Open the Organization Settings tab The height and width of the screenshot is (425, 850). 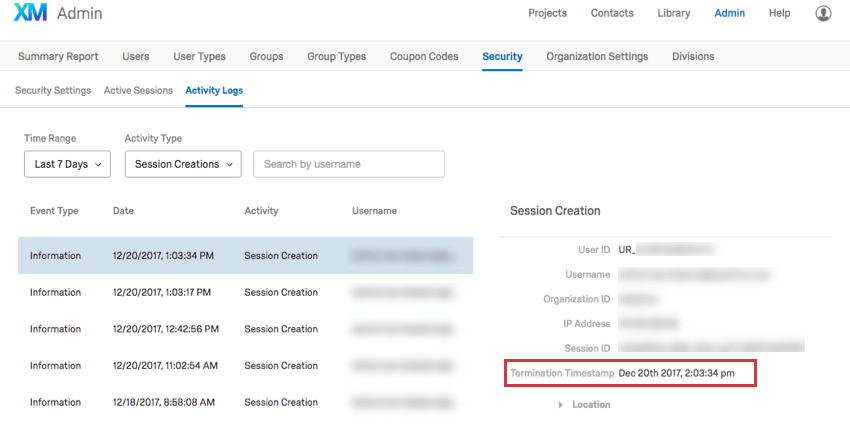coord(597,56)
